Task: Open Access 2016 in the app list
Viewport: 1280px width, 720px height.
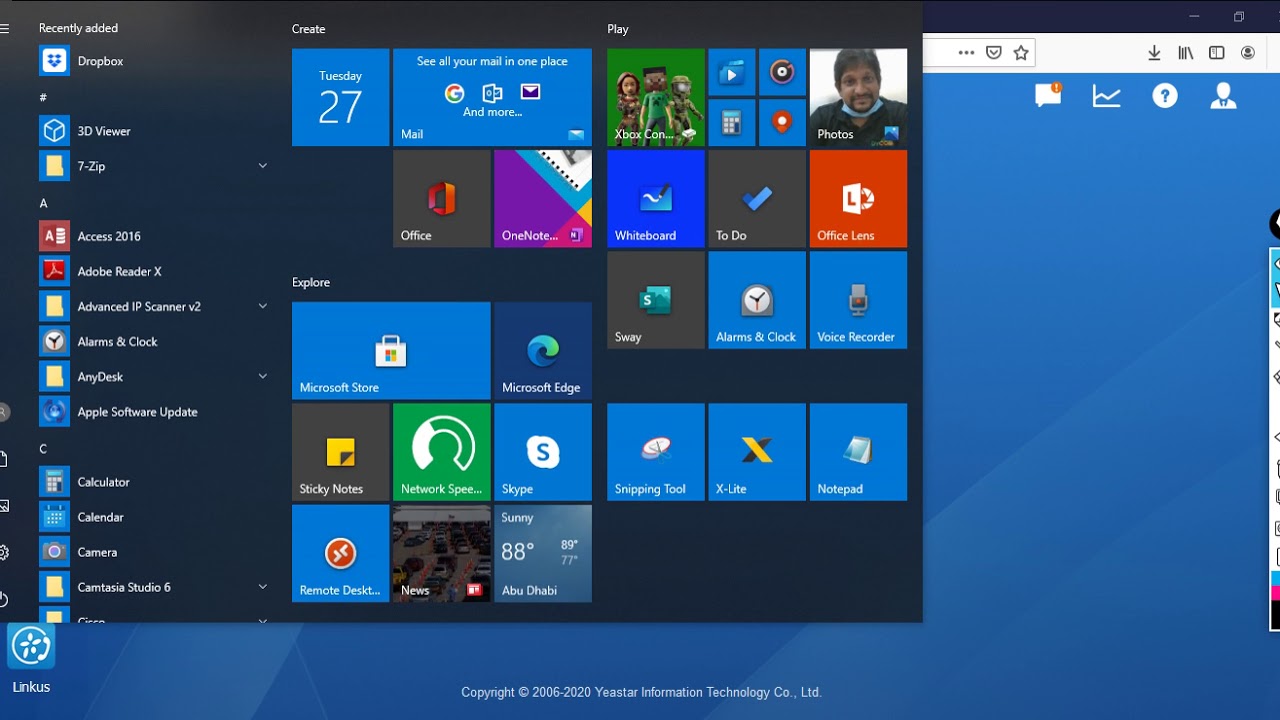Action: pyautogui.click(x=153, y=236)
